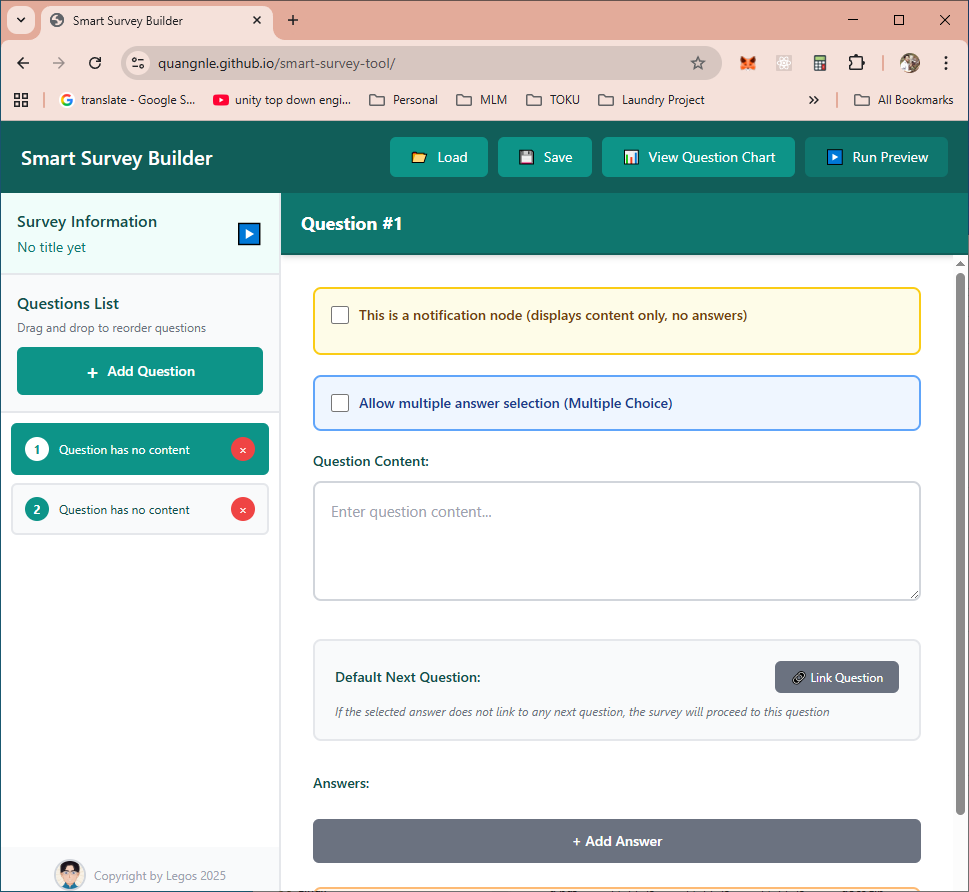This screenshot has height=892, width=969.
Task: Remove question 2 using red X icon
Action: (242, 510)
